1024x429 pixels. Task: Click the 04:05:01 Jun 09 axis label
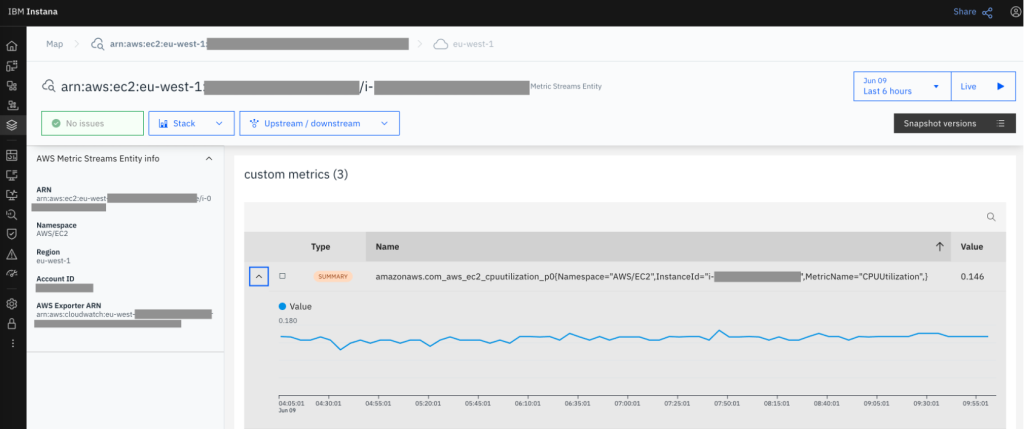click(289, 406)
